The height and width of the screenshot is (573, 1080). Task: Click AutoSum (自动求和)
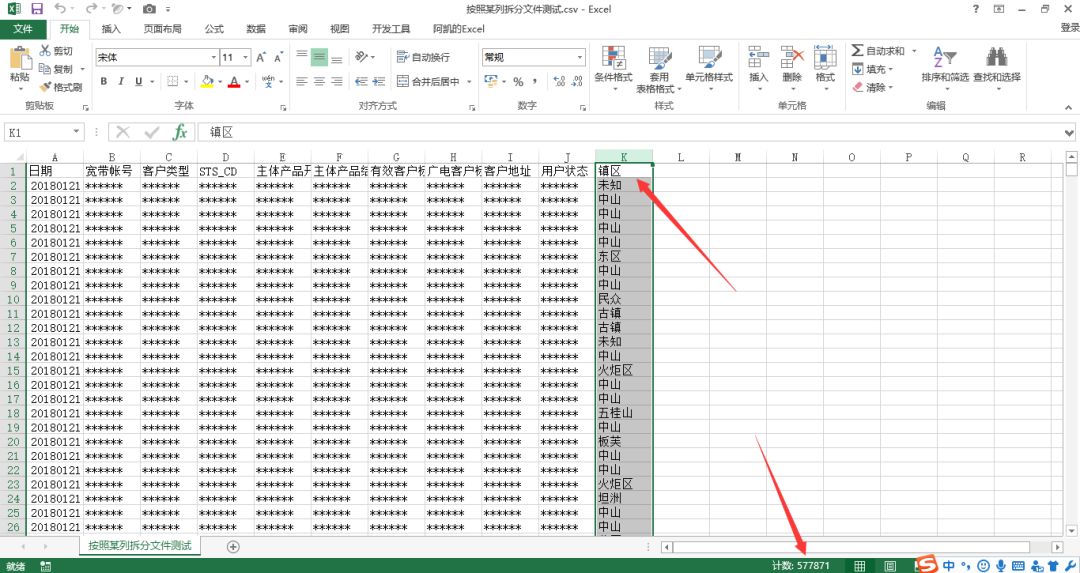tap(878, 51)
